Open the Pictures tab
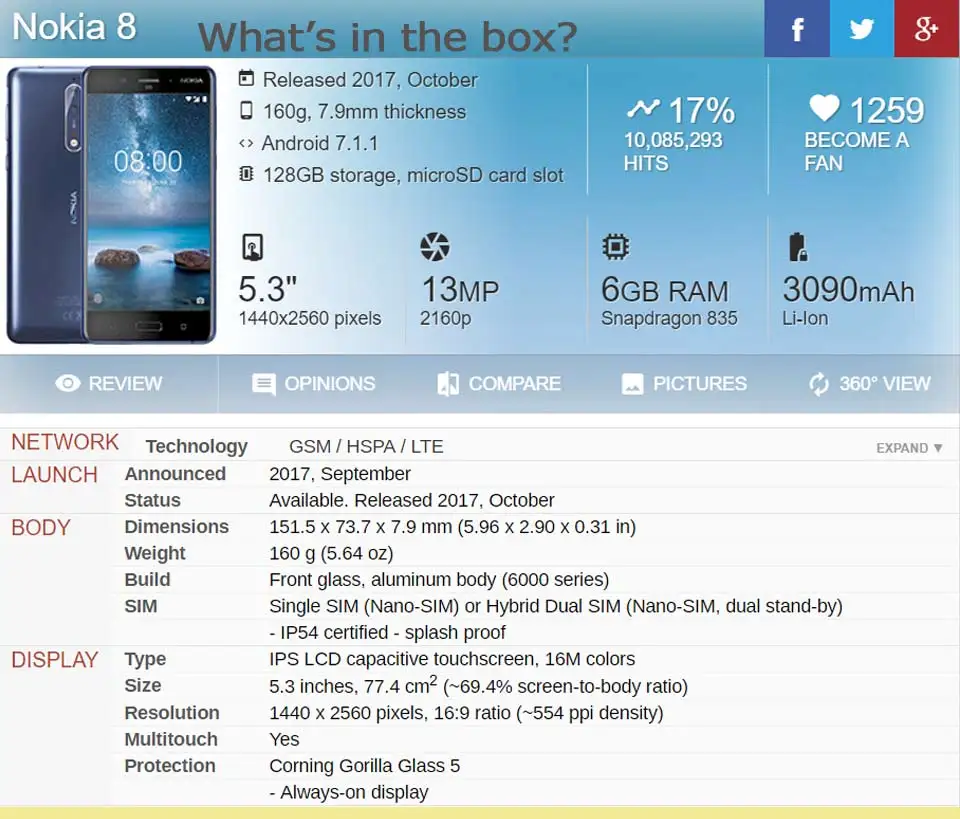The width and height of the screenshot is (960, 819). coord(684,384)
